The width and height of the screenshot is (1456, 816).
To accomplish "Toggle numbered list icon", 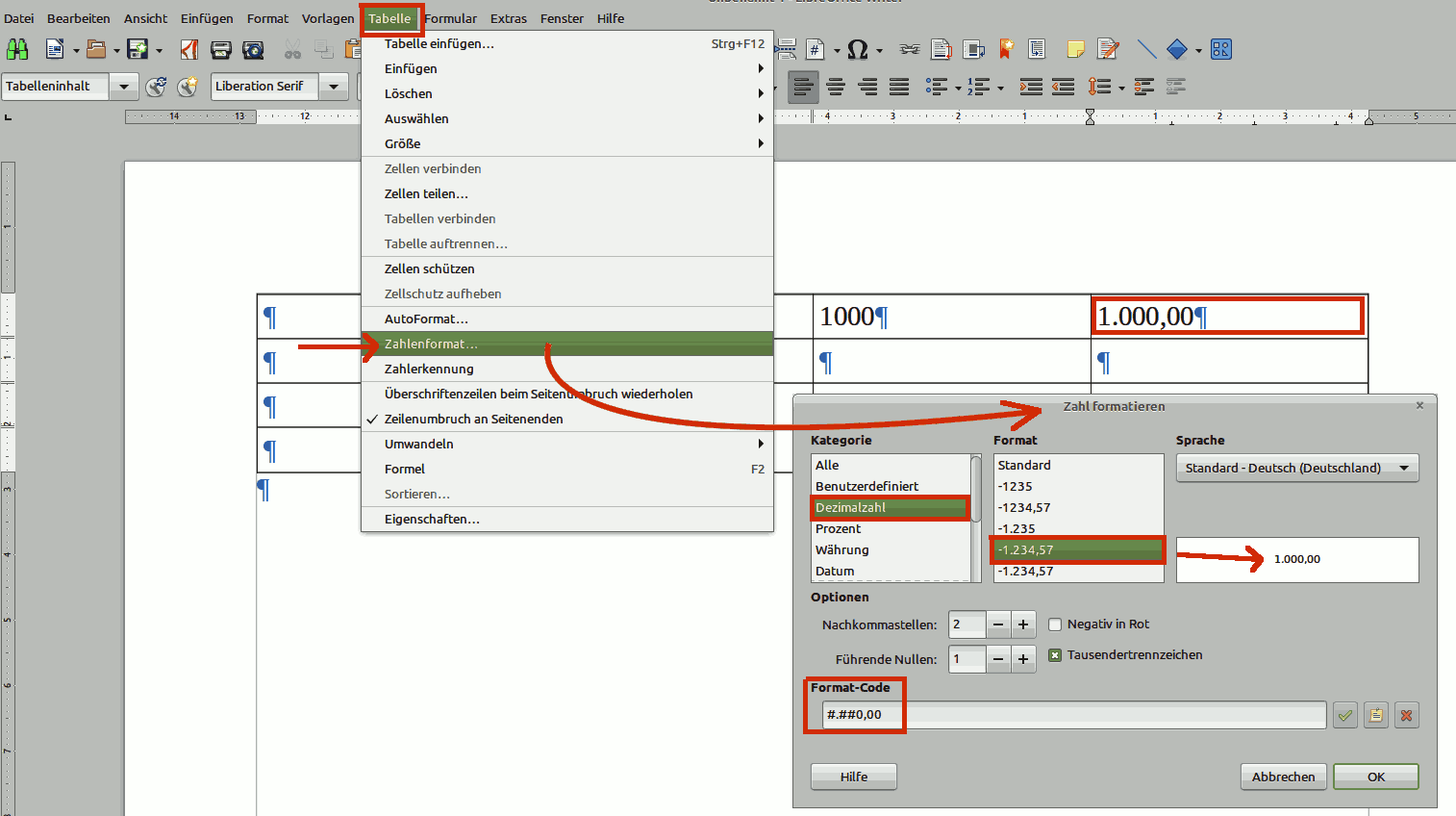I will (x=979, y=88).
